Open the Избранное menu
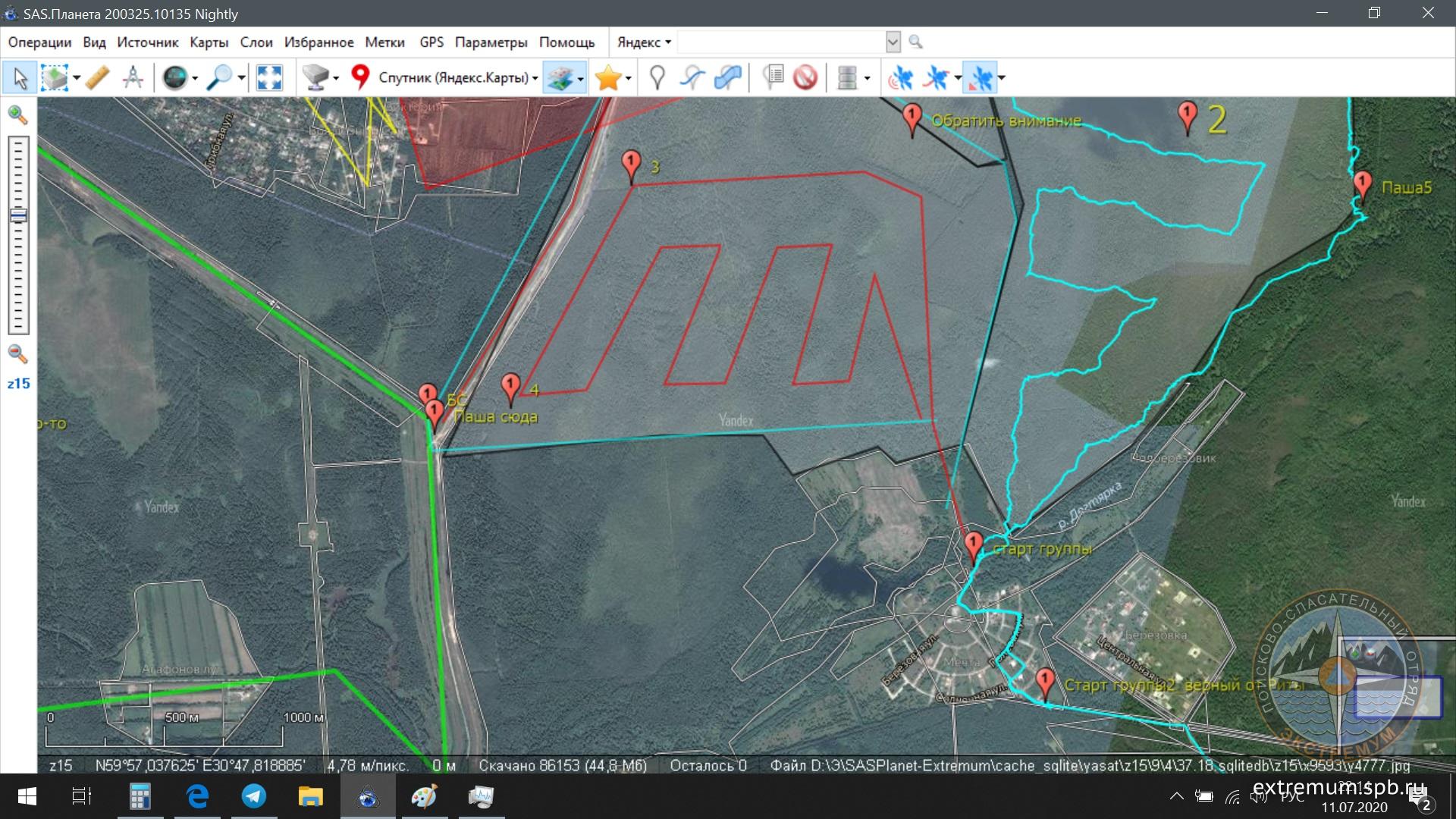The width and height of the screenshot is (1456, 819). (318, 42)
